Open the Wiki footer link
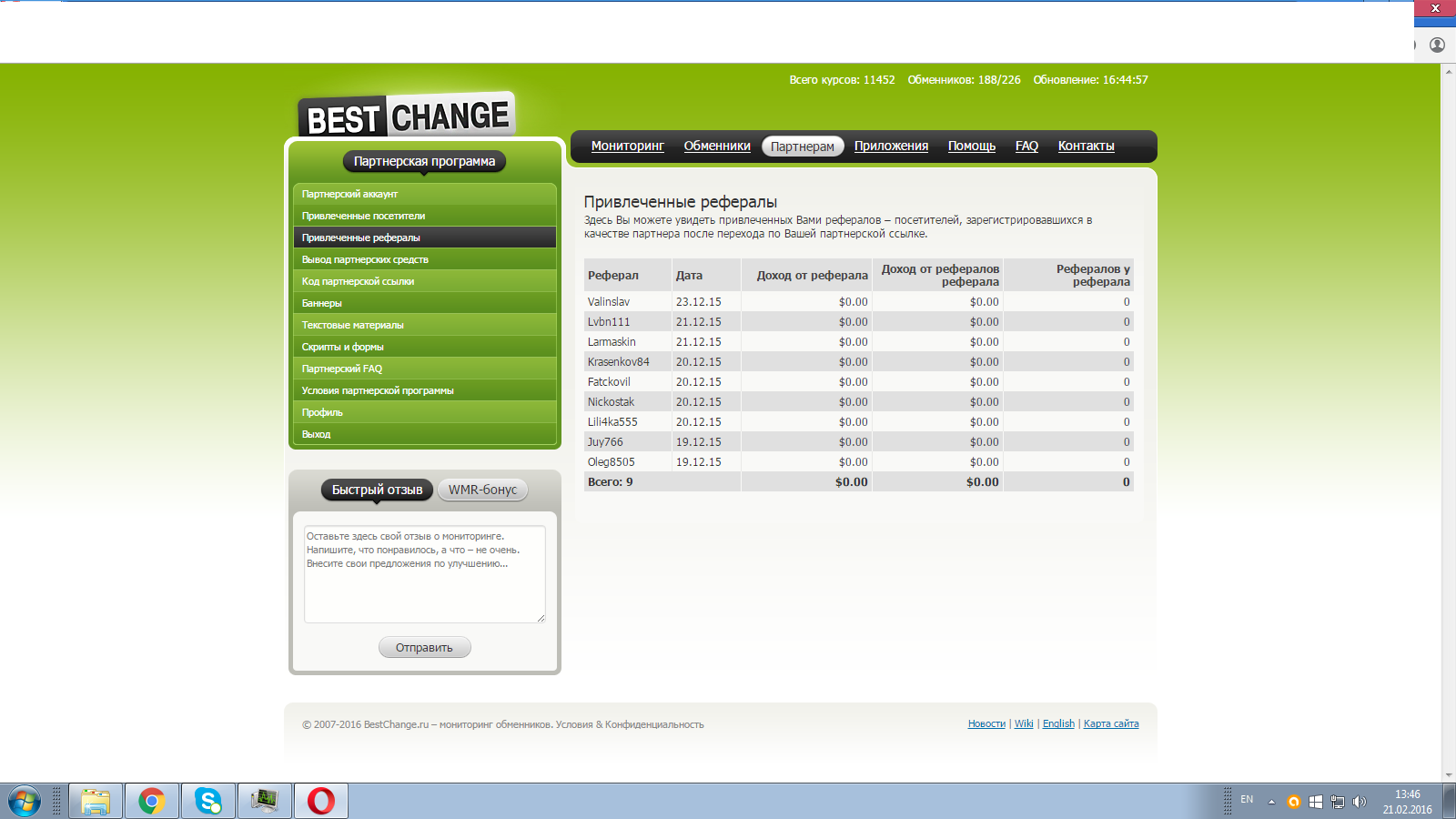This screenshot has width=1456, height=819. (1024, 723)
